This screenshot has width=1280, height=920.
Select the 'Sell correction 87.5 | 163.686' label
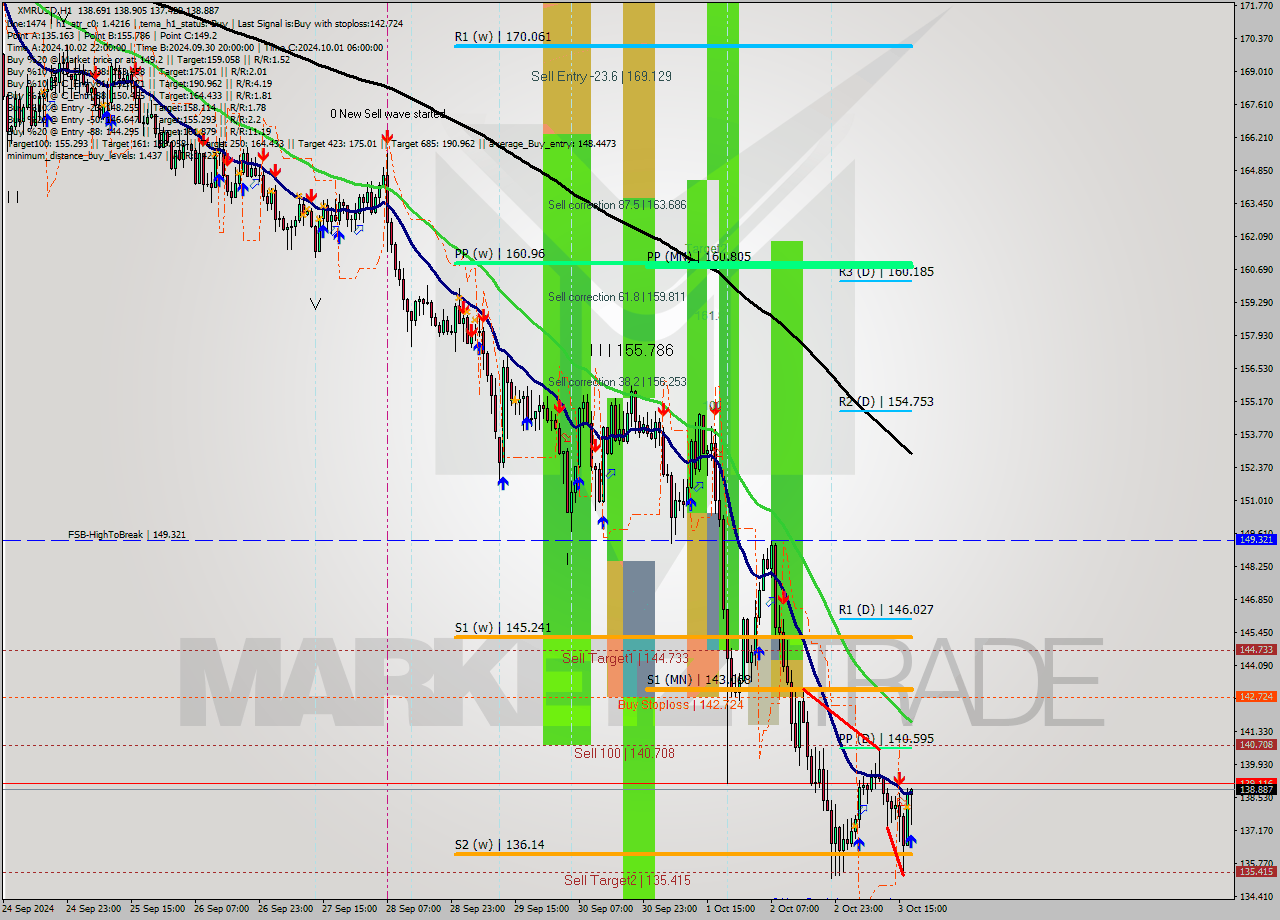pos(617,205)
